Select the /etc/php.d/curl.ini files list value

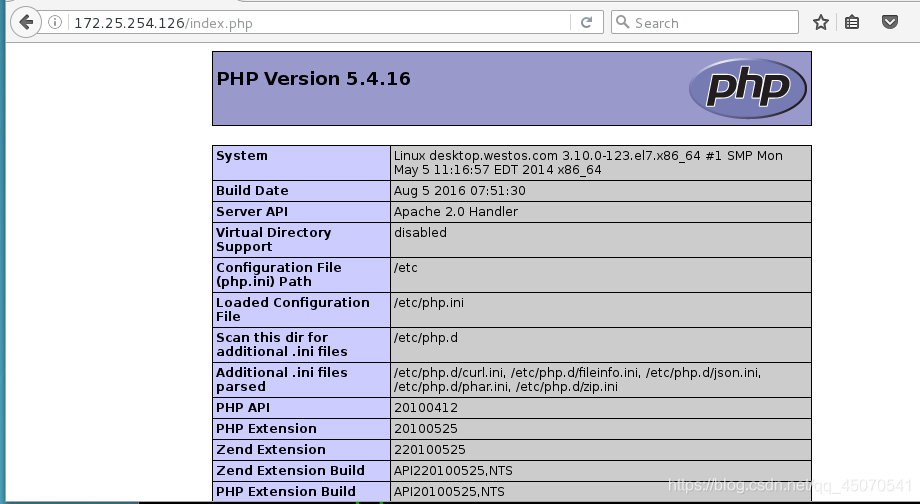point(577,380)
